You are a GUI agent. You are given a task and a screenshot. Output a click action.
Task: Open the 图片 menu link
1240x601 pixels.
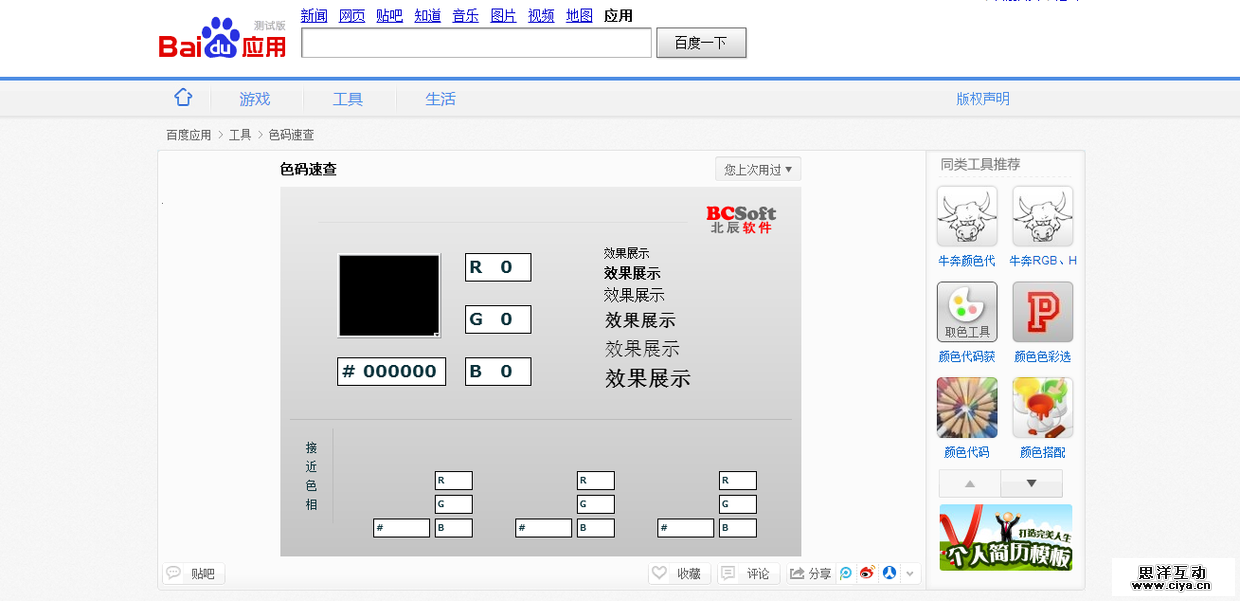(x=503, y=15)
